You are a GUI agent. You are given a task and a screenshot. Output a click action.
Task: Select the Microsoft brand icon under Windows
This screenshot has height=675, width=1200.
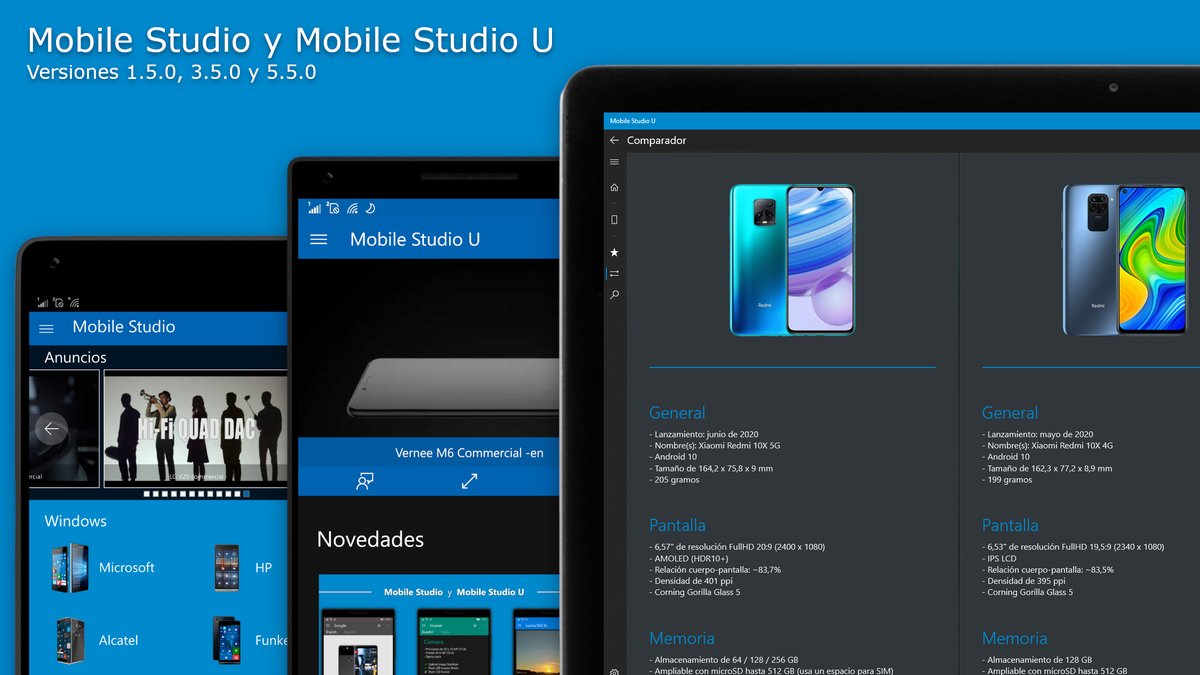[x=69, y=567]
